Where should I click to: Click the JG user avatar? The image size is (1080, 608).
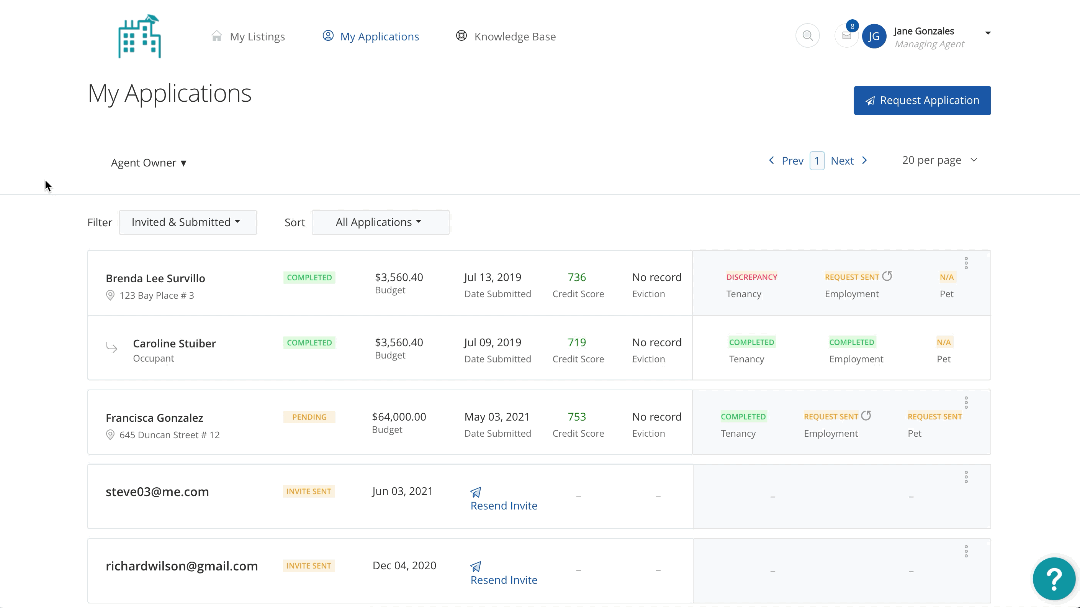pyautogui.click(x=874, y=36)
